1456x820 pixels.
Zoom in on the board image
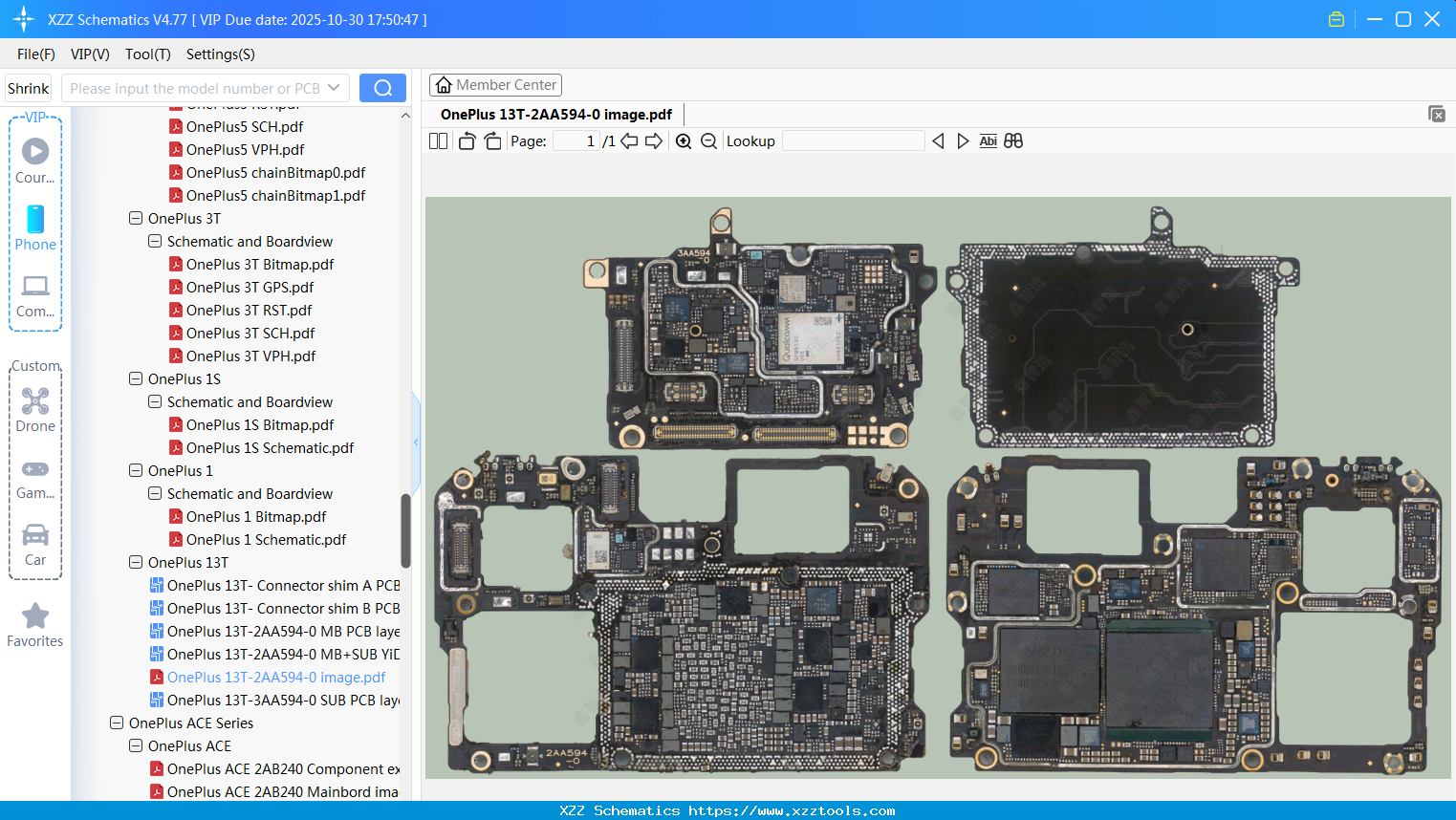click(x=684, y=140)
